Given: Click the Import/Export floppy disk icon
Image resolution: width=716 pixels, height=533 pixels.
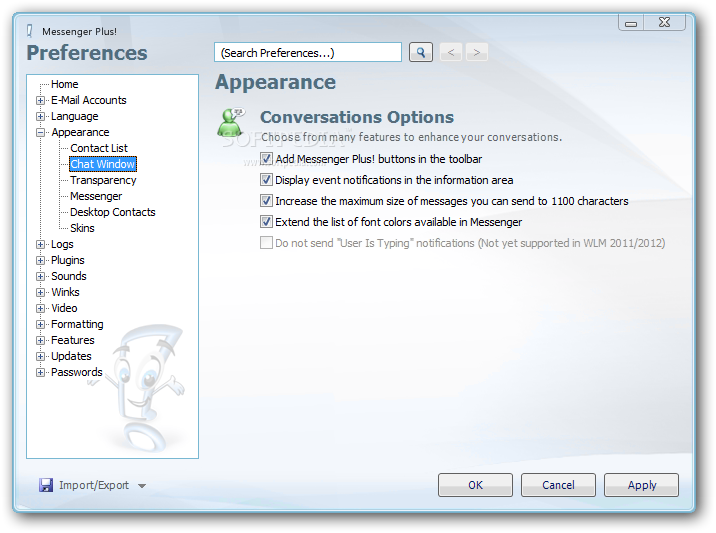Looking at the screenshot, I should [46, 485].
